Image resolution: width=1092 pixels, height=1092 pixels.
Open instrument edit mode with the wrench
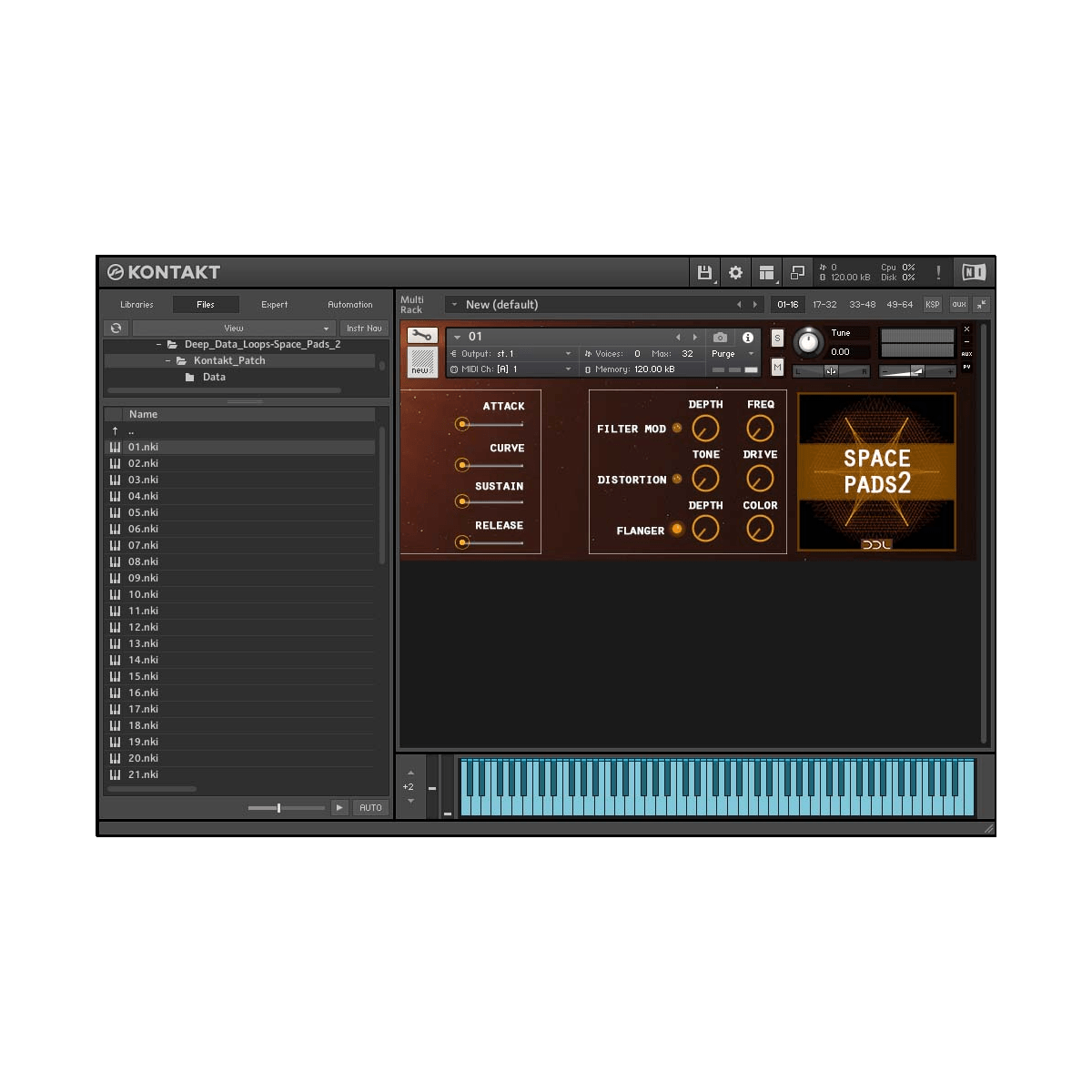[x=422, y=336]
